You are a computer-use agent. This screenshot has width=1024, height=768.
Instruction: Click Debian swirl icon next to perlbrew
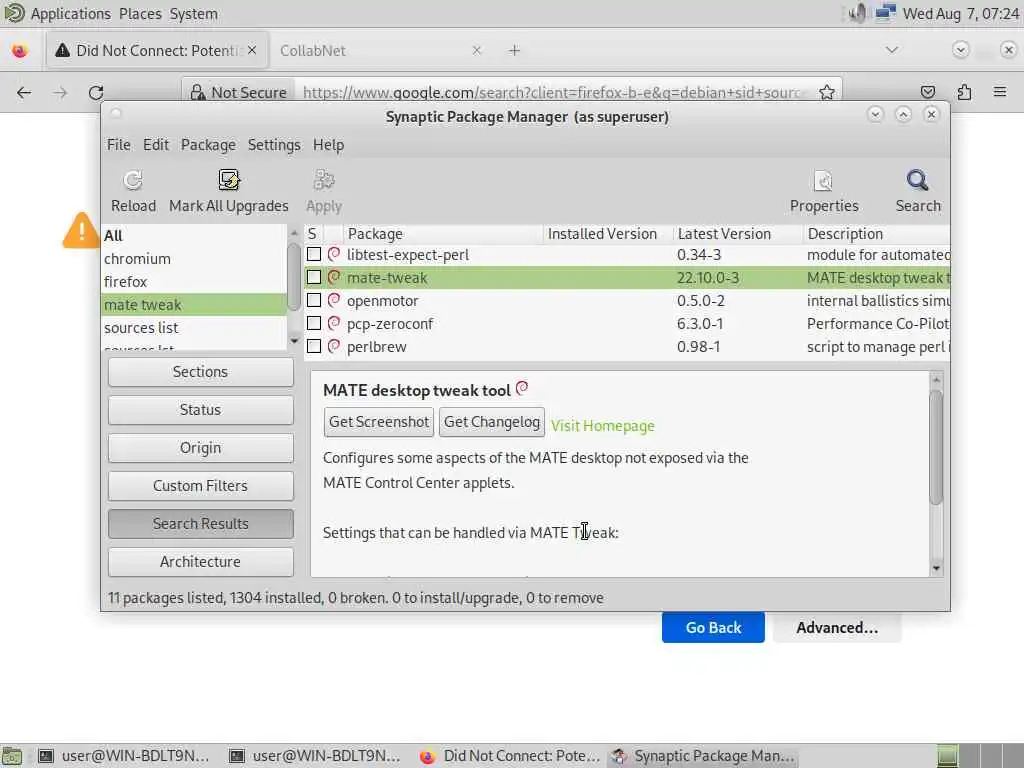334,345
